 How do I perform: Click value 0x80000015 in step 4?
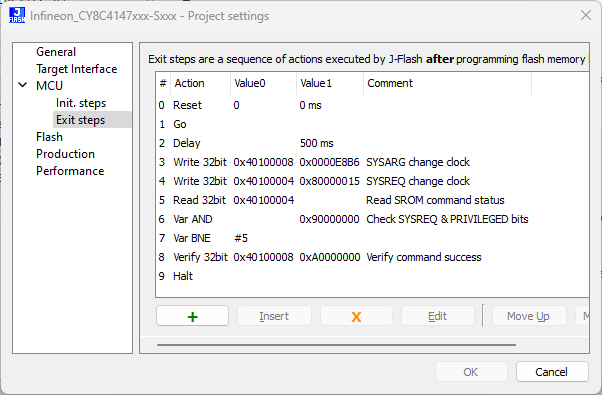coord(329,181)
